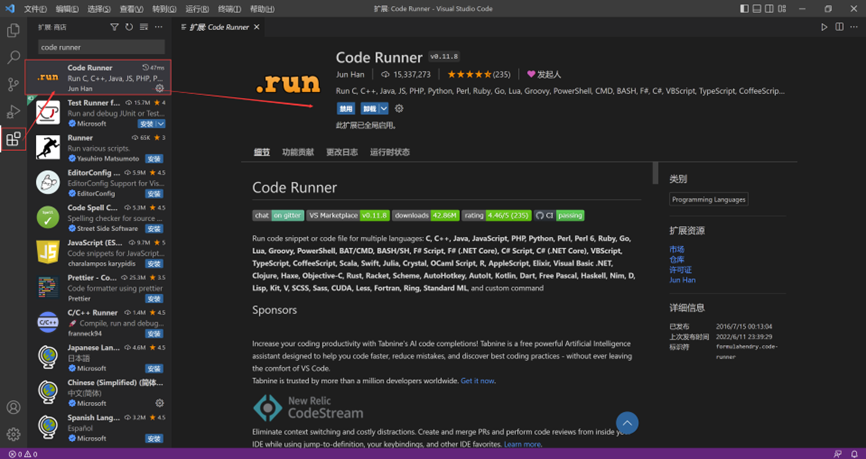This screenshot has width=866, height=459.
Task: Click the VS Code logo in title bar
Action: [9, 9]
